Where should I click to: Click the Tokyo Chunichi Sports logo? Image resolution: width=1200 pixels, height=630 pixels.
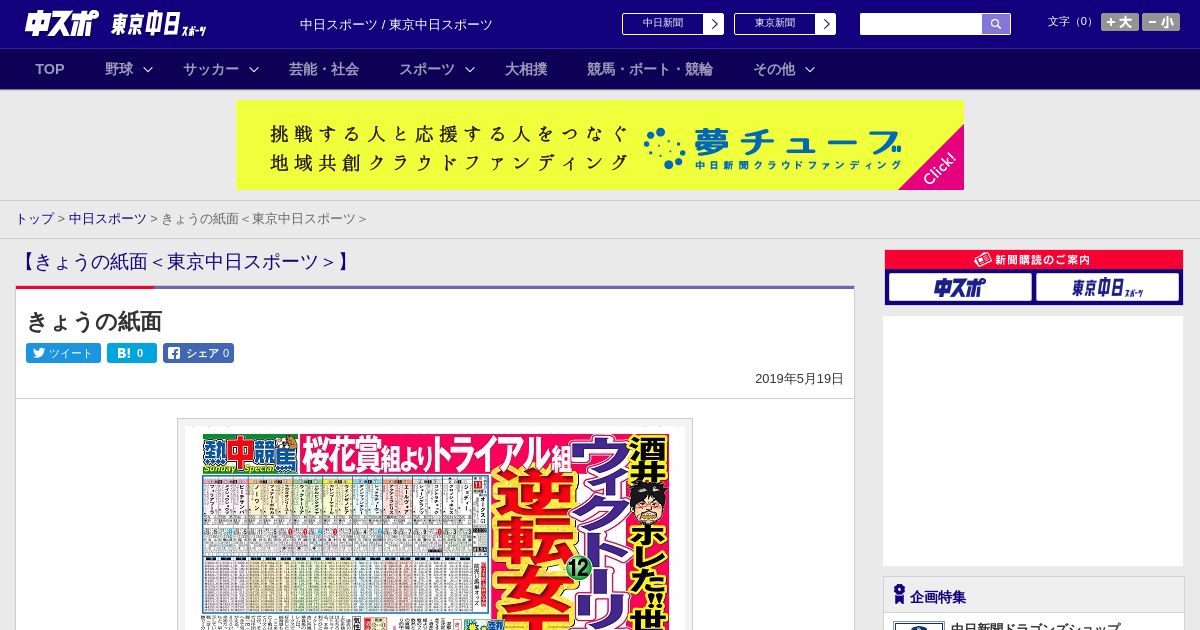(158, 24)
